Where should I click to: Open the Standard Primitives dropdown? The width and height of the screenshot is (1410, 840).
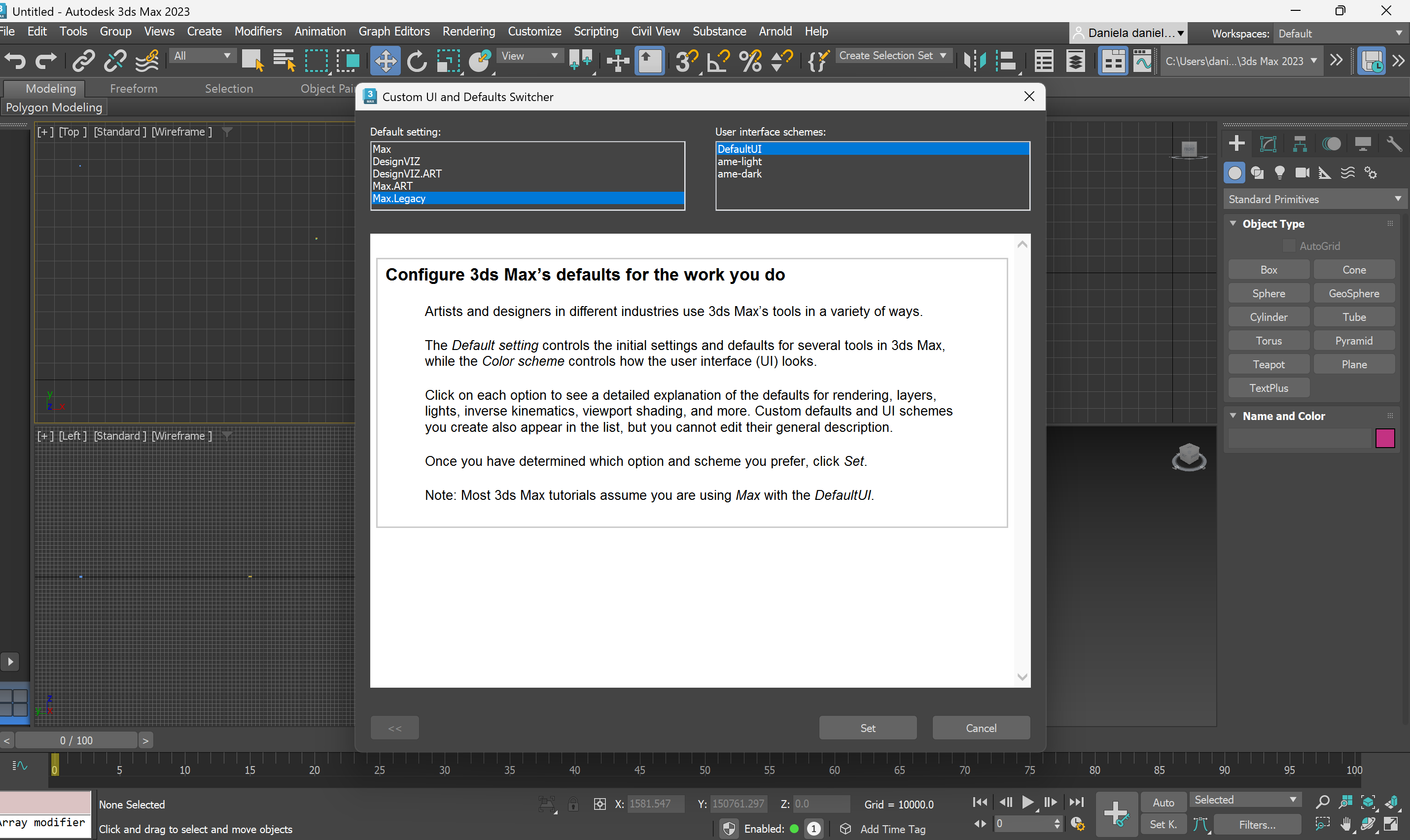(x=1314, y=199)
